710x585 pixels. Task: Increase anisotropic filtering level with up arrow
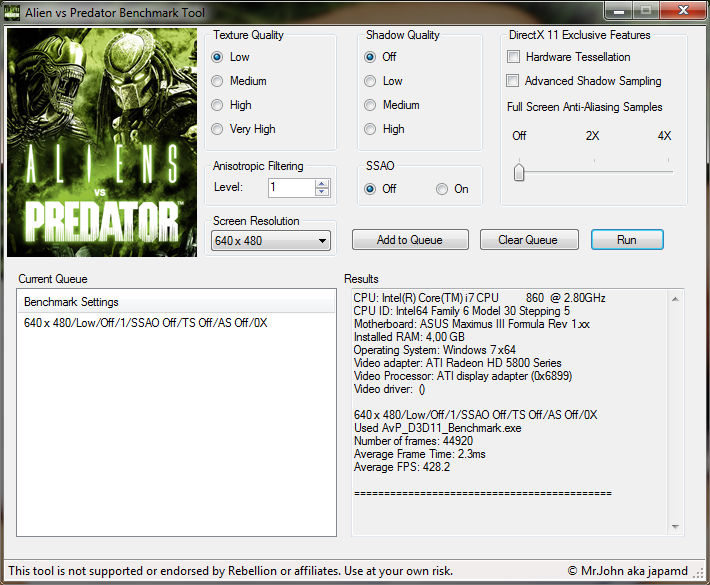coord(322,184)
